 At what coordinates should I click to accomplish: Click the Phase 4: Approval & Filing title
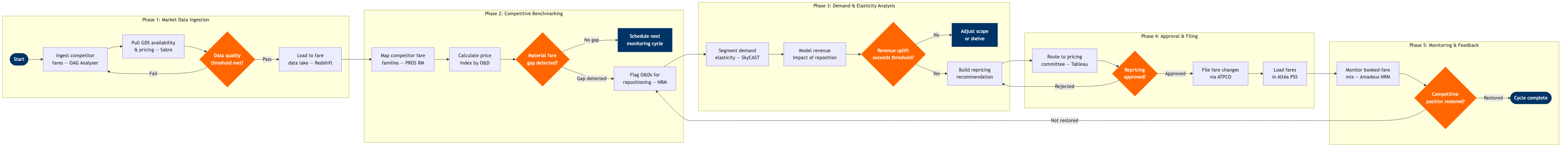[1169, 37]
